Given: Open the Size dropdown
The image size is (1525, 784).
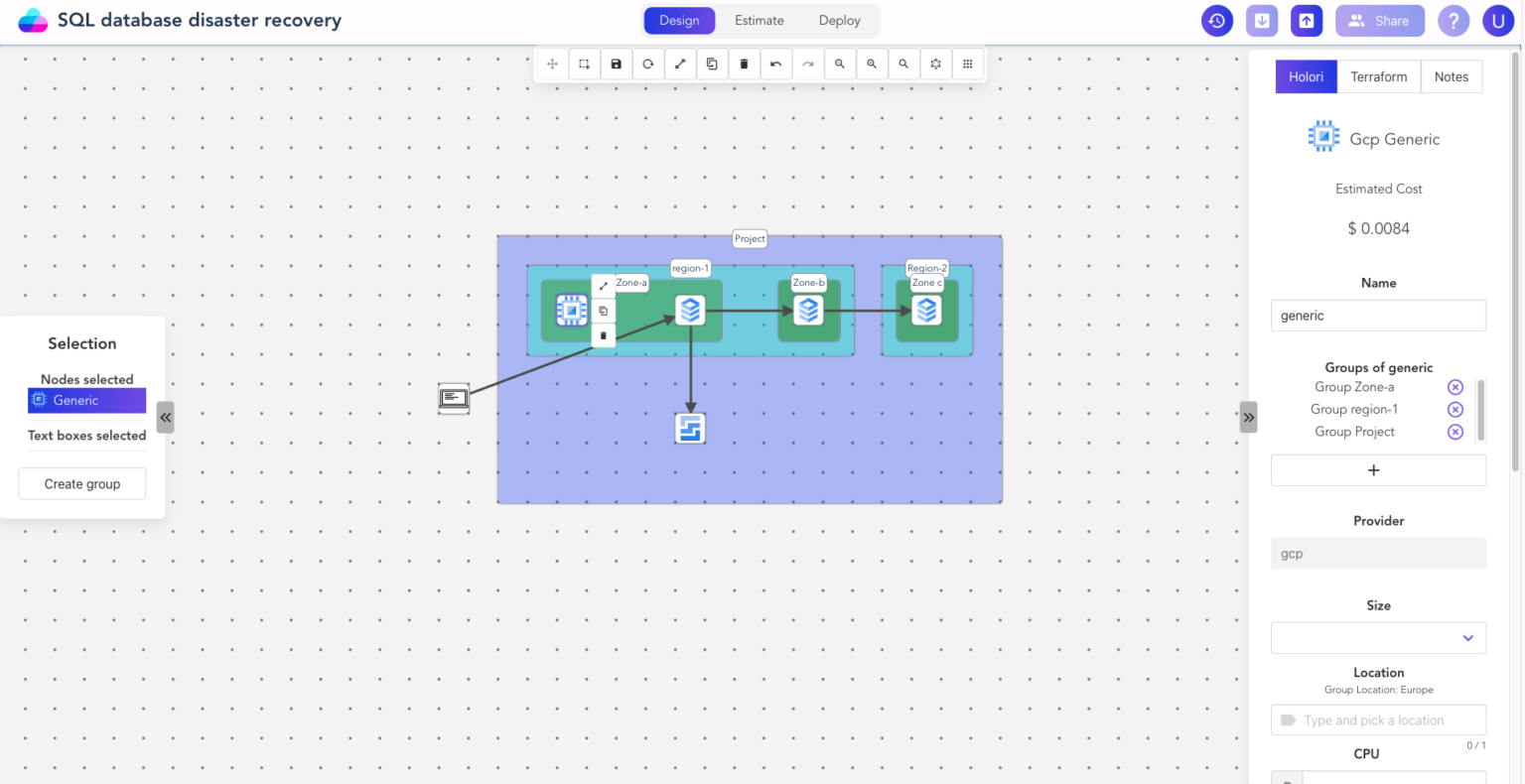Looking at the screenshot, I should coord(1378,638).
